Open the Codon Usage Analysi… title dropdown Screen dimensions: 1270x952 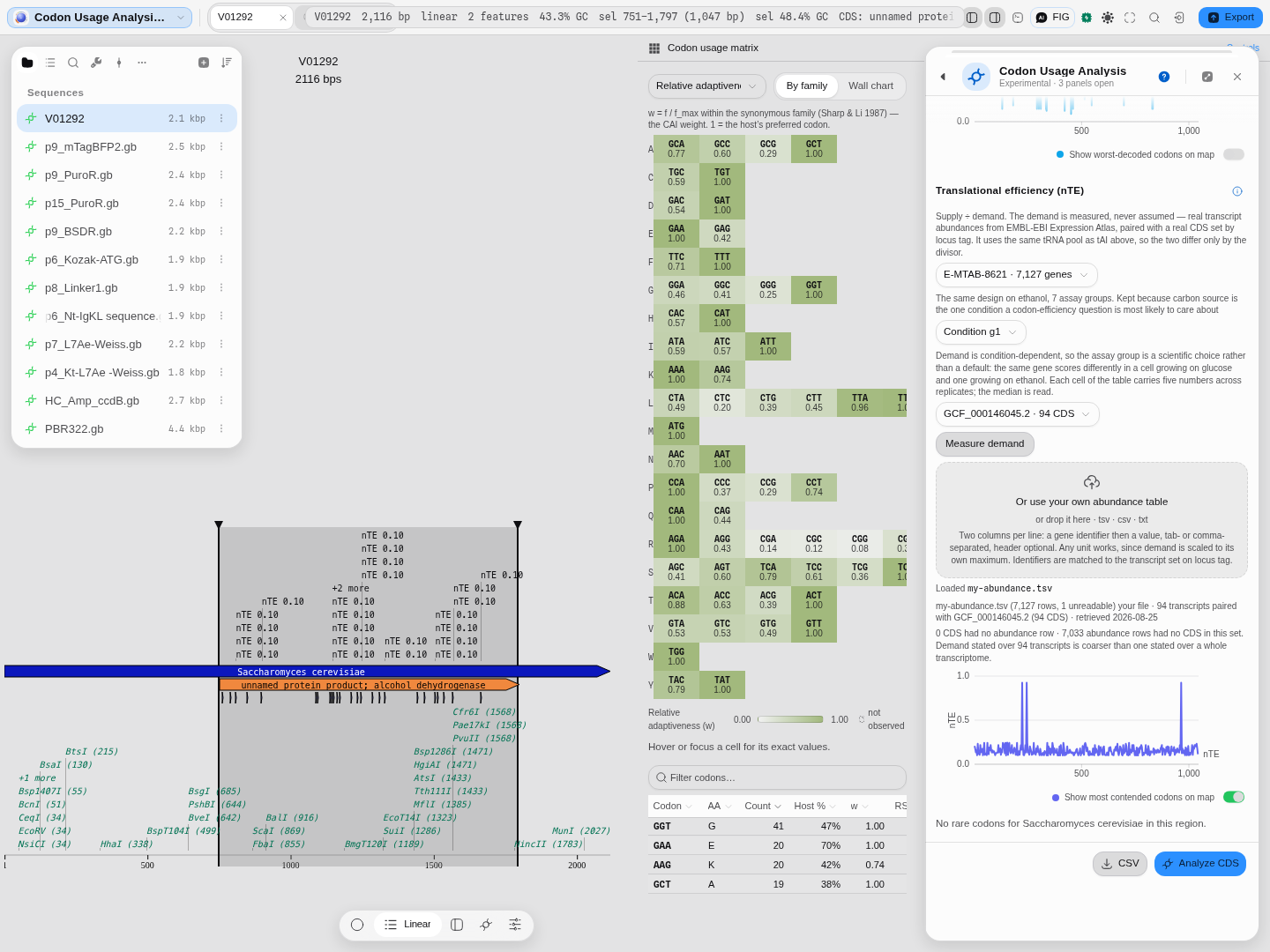point(100,18)
